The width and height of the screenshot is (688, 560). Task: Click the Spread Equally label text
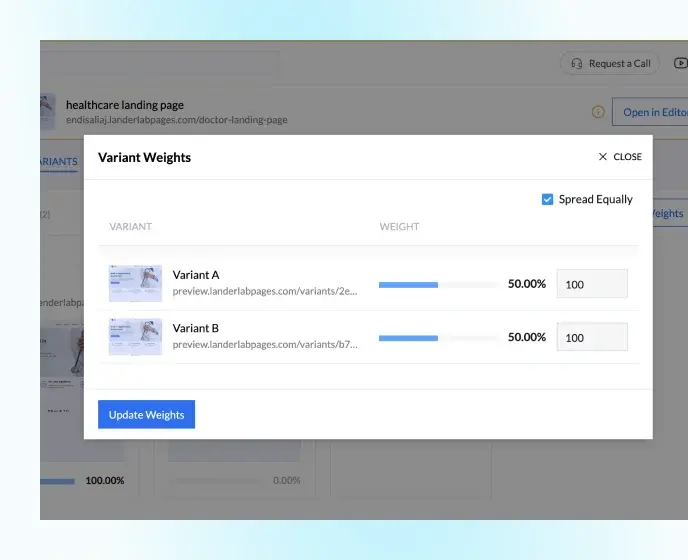click(595, 199)
